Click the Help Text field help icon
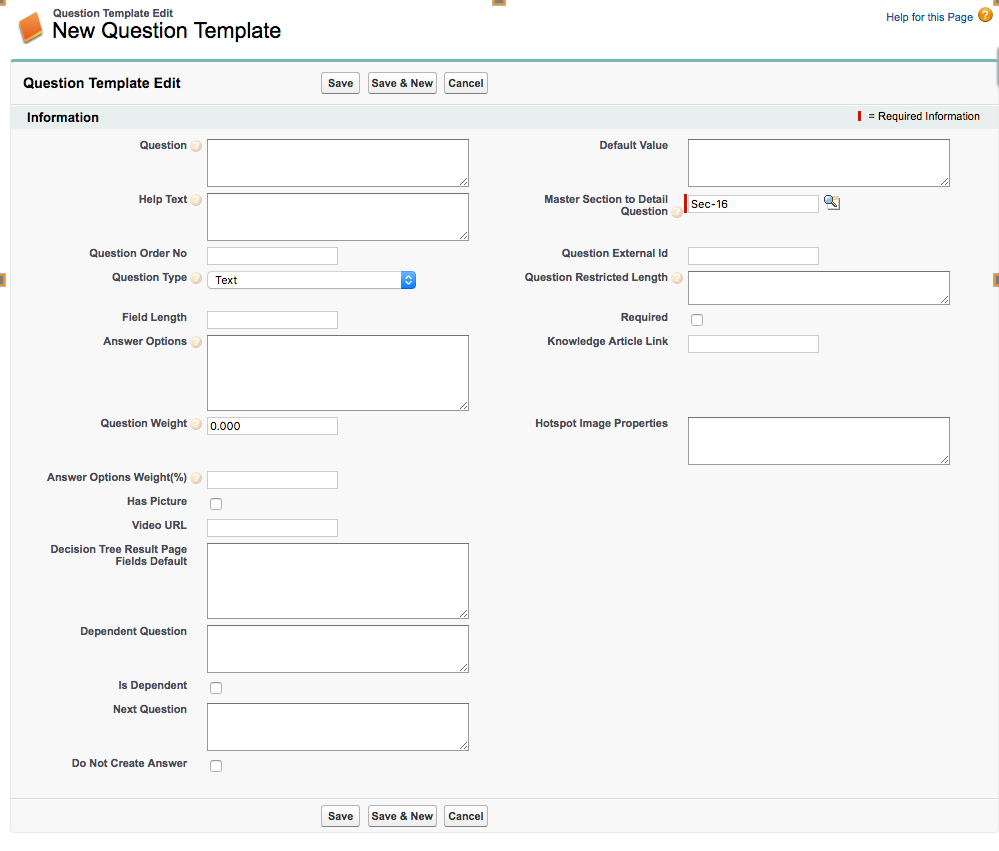 point(196,200)
